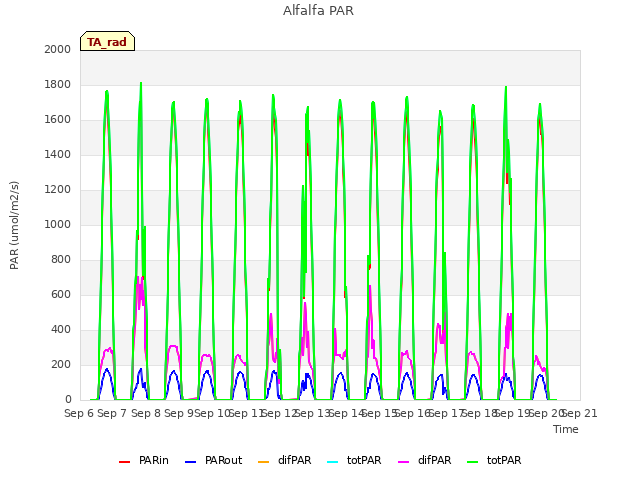Select the PARout legend label
The height and width of the screenshot is (480, 640).
tap(223, 460)
